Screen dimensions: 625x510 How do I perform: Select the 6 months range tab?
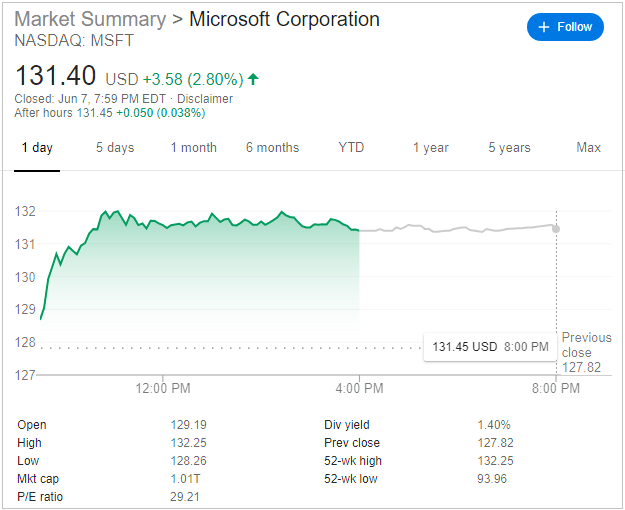[x=272, y=148]
